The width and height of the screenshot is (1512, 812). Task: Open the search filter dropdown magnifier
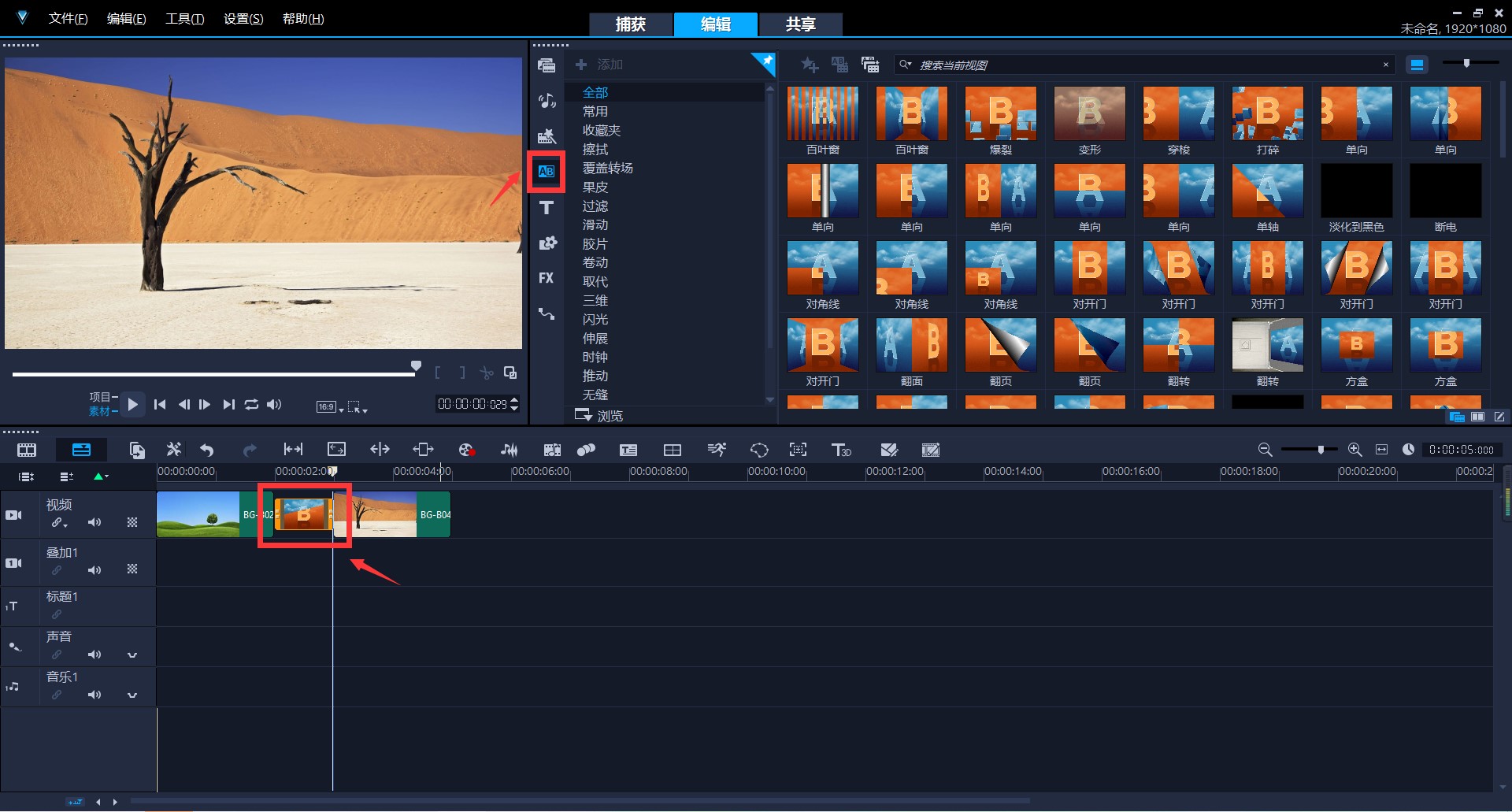(906, 65)
